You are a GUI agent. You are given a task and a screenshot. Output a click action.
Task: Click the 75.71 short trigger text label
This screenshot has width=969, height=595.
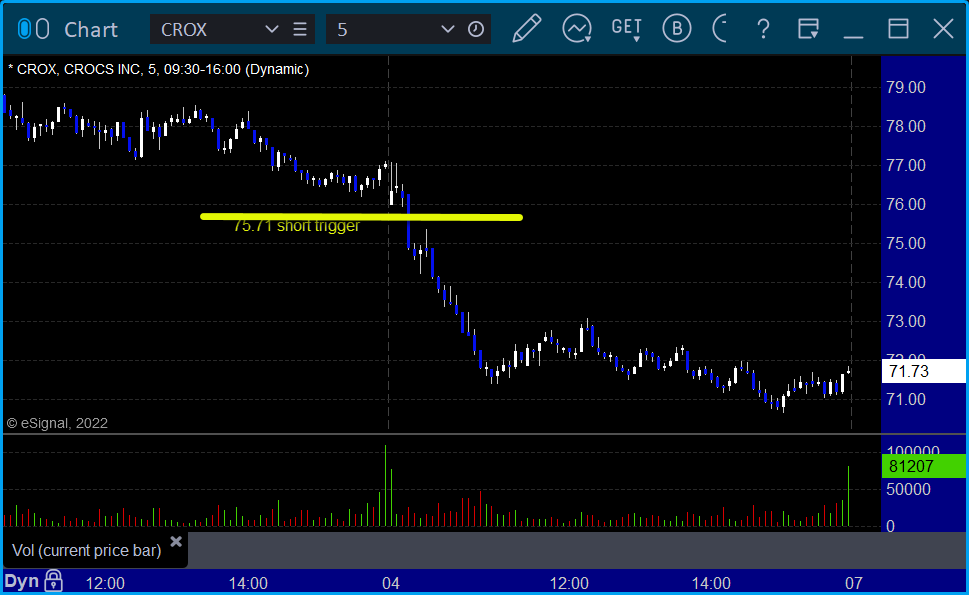pyautogui.click(x=296, y=226)
